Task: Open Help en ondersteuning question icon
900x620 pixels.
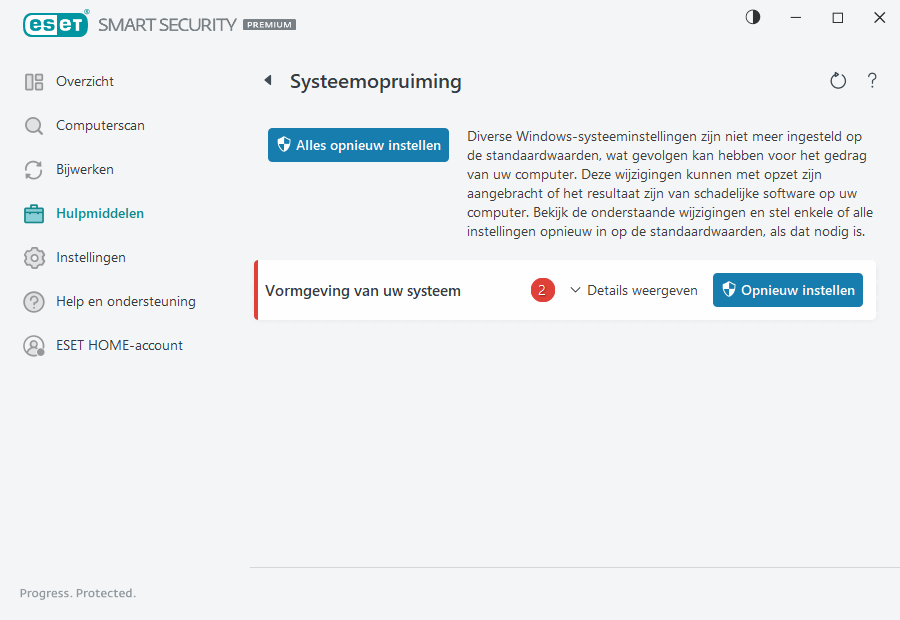Action: [33, 301]
